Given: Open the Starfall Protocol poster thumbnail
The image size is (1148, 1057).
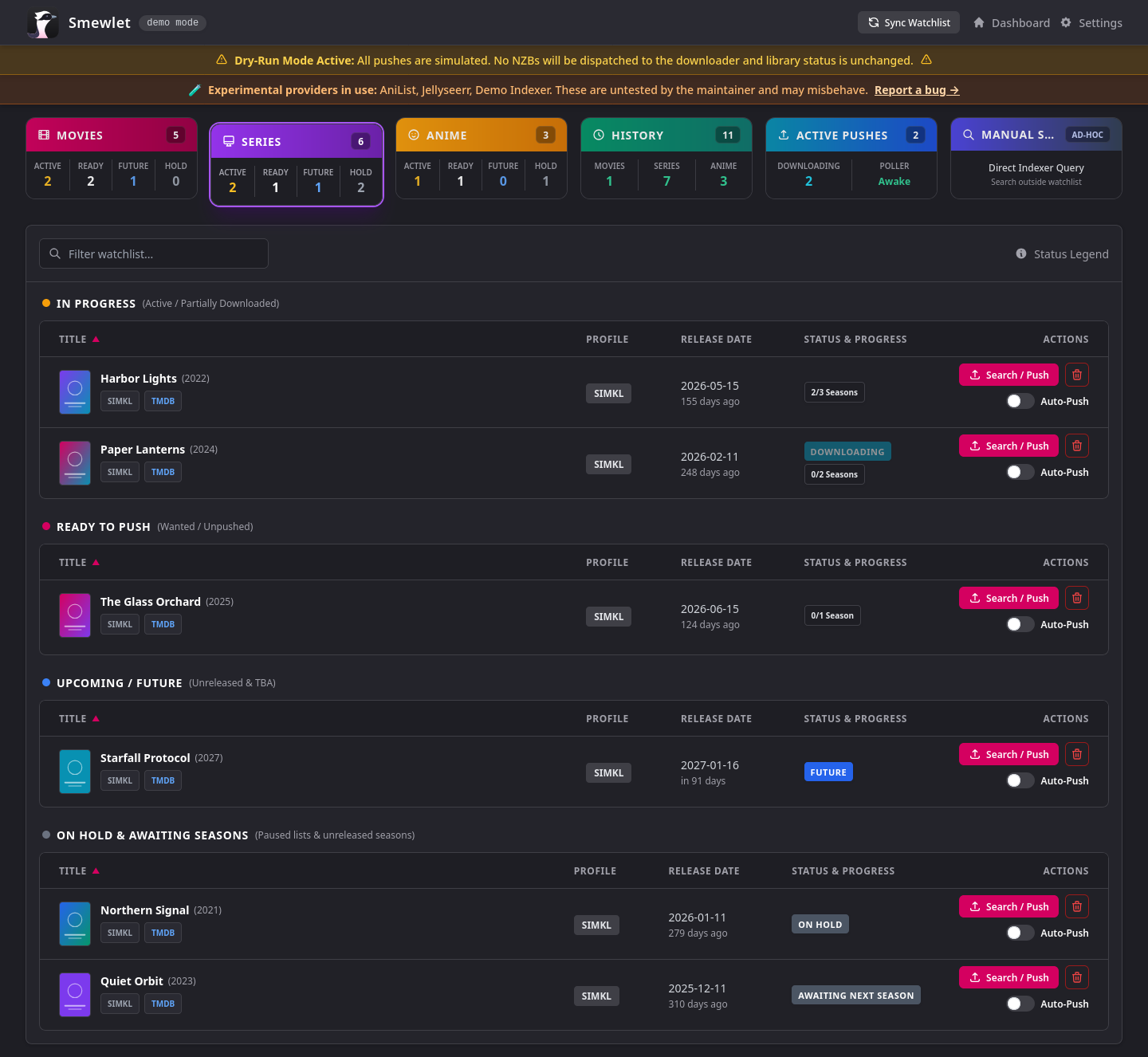Looking at the screenshot, I should tap(75, 772).
